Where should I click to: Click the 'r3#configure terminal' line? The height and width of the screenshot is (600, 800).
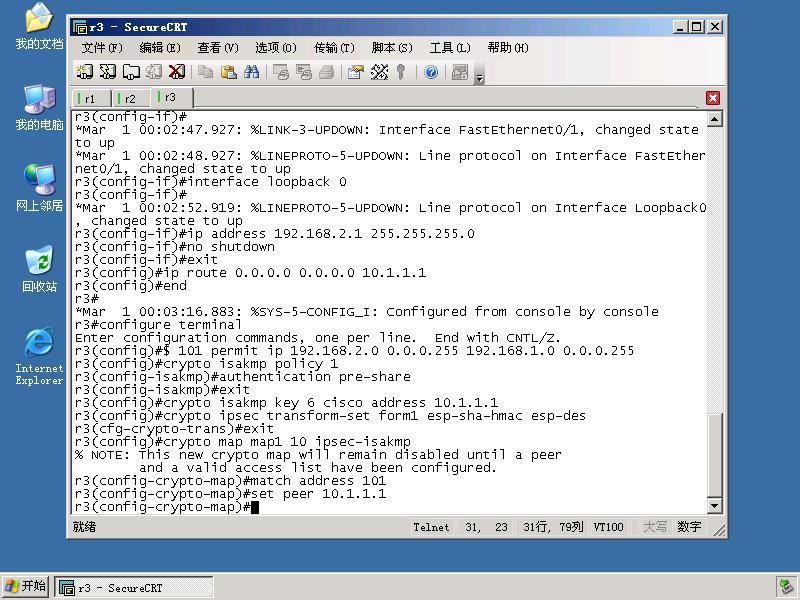(x=158, y=325)
